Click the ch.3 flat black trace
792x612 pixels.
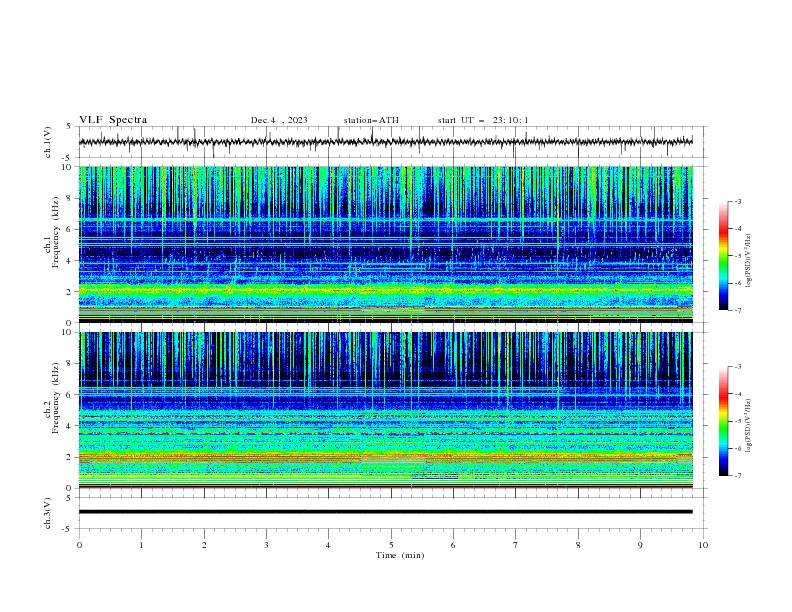(x=386, y=512)
